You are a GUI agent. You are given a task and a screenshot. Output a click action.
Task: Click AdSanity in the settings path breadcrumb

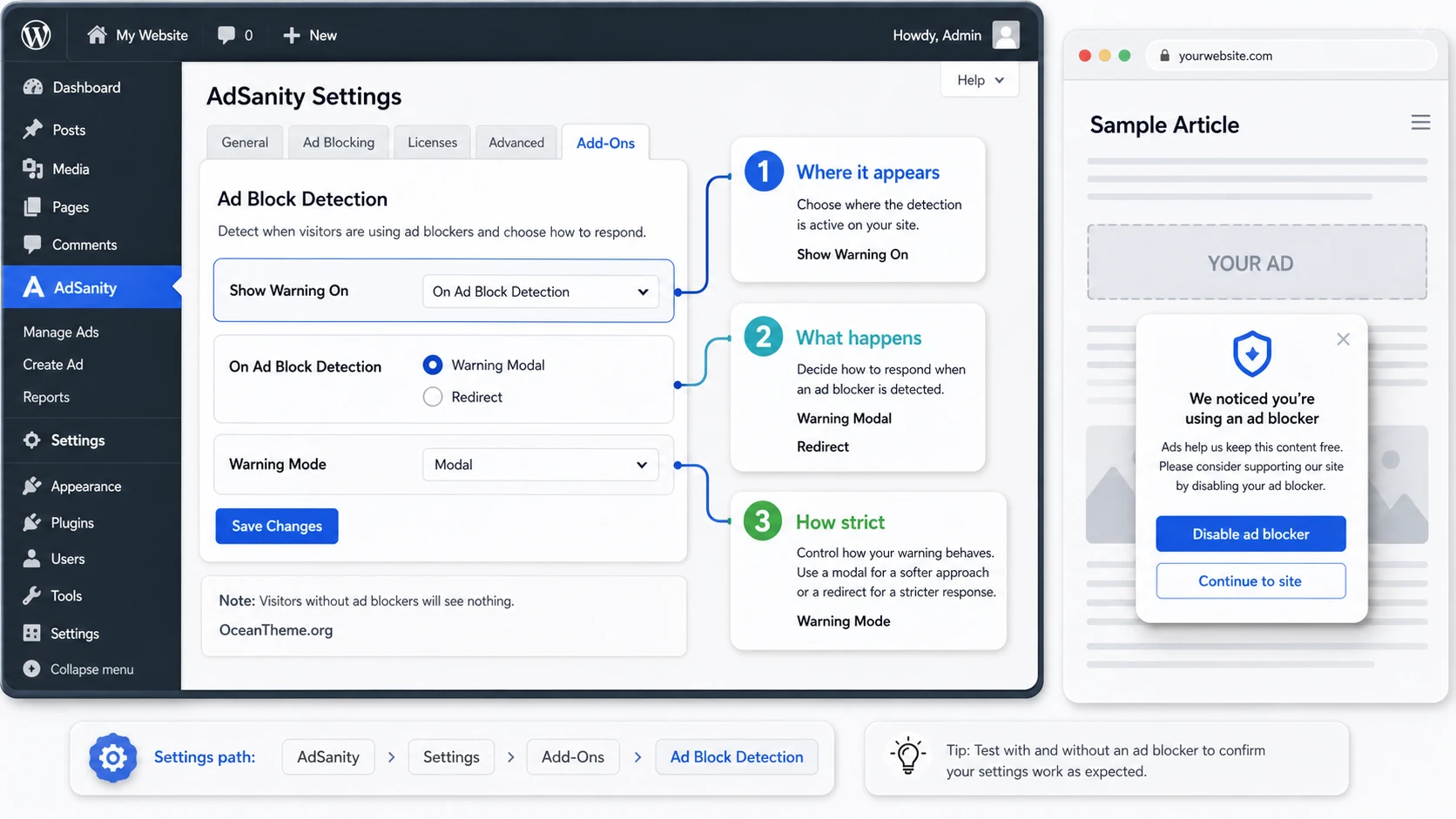pos(328,757)
